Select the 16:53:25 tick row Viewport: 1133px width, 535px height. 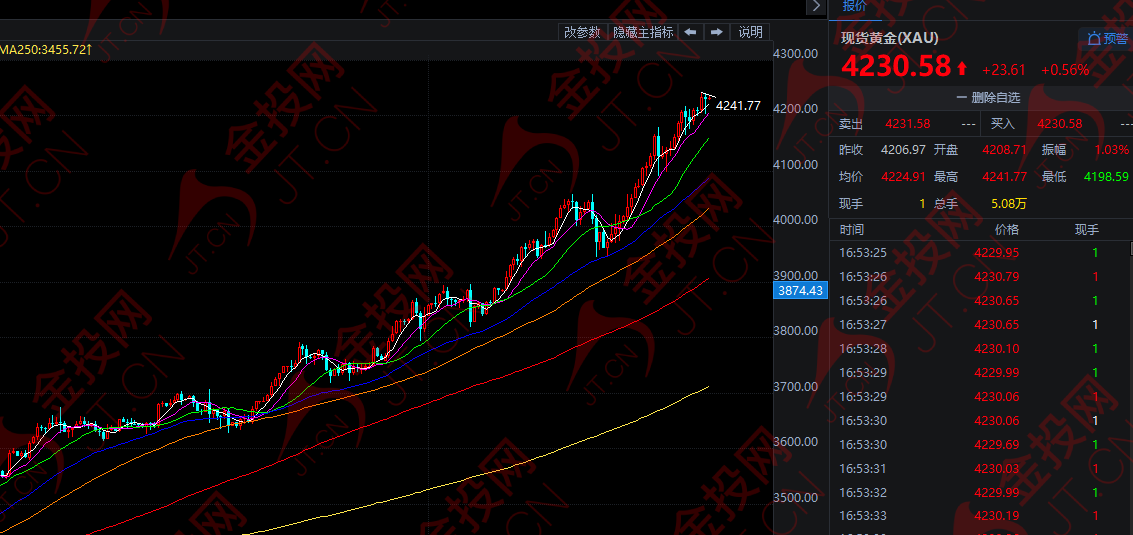[x=979, y=253]
